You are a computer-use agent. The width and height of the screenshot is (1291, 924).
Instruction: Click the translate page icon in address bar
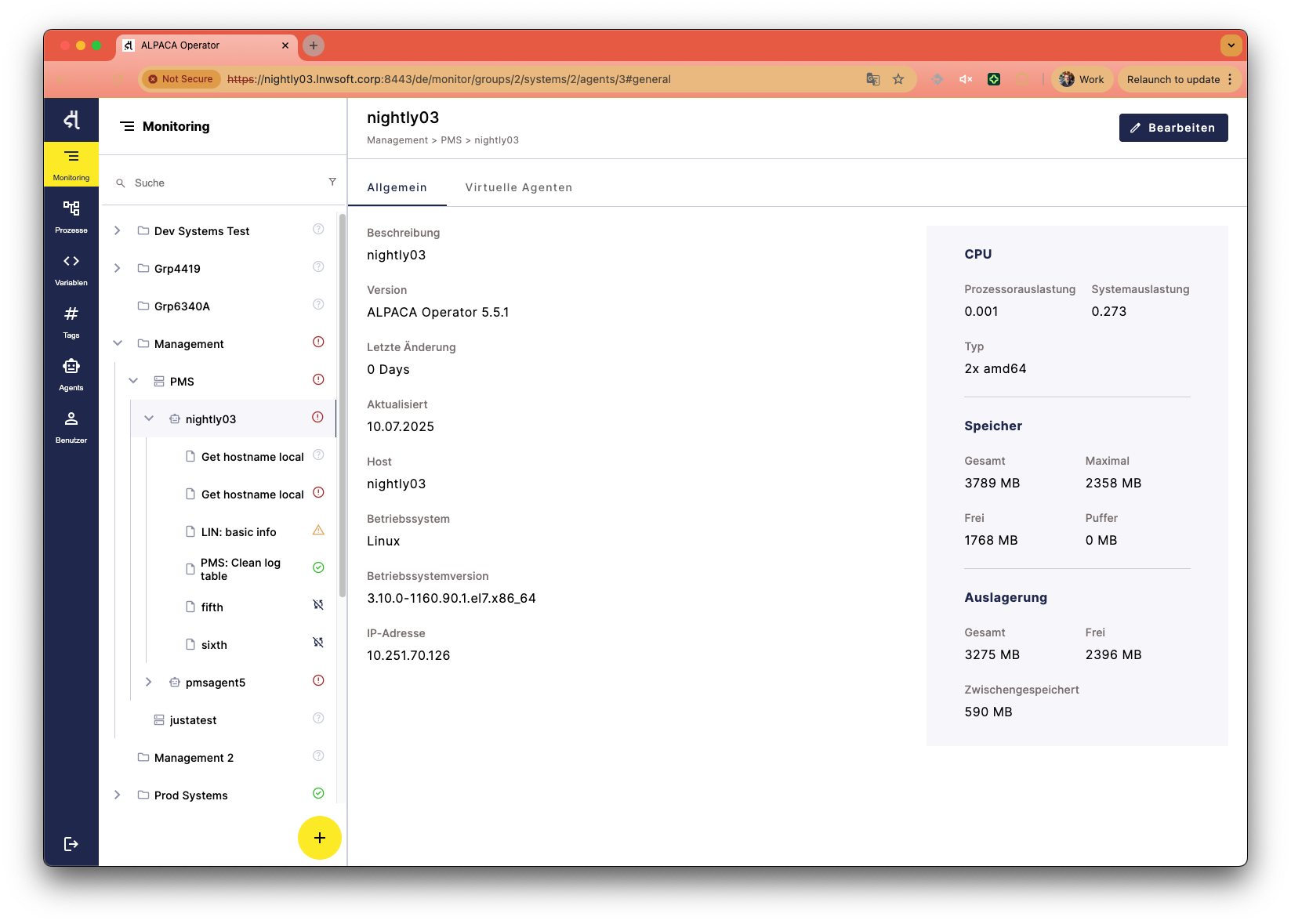[872, 79]
